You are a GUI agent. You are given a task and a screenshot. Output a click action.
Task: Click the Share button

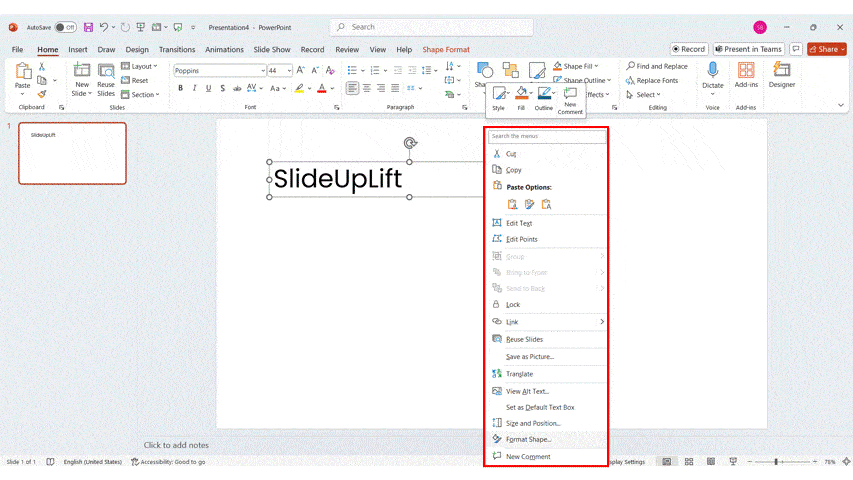(826, 49)
